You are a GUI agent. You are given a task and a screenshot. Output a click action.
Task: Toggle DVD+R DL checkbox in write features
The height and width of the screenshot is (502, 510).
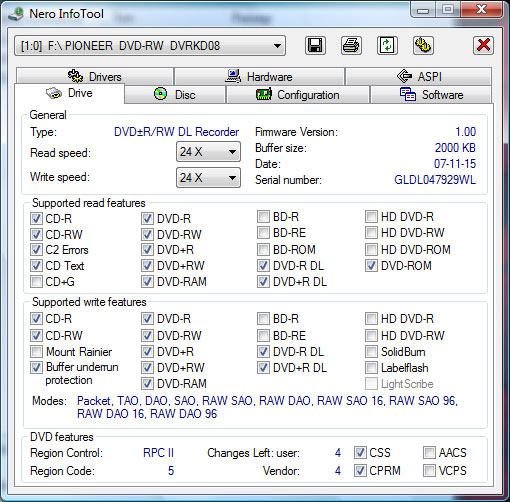263,368
